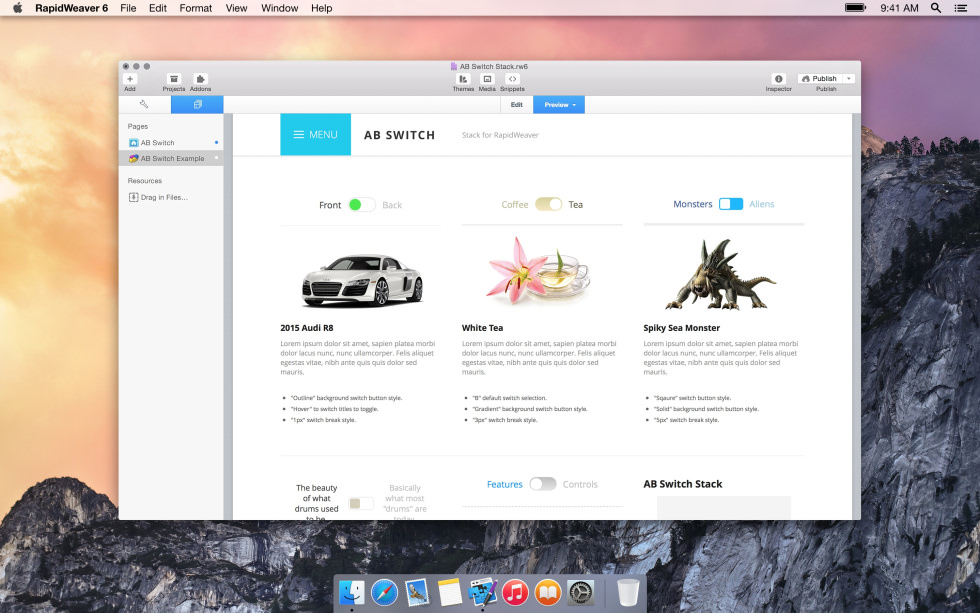Launch Safari from the Dock
Image resolution: width=980 pixels, height=613 pixels.
pyautogui.click(x=384, y=592)
